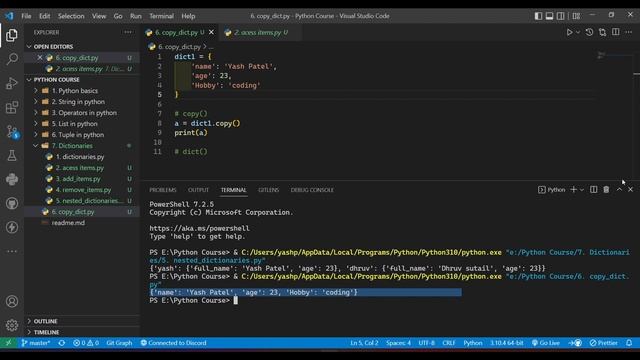
Task: Expand the Outline section
Action: coord(29,321)
